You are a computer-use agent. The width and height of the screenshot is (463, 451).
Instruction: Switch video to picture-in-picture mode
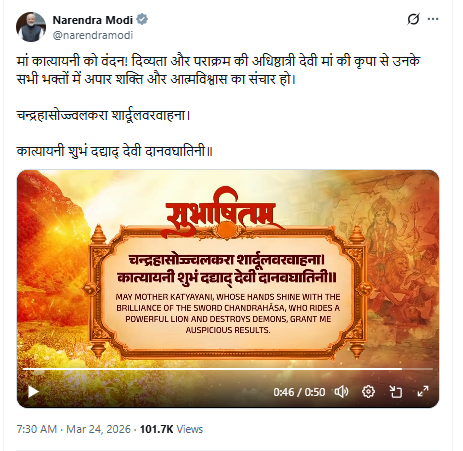coord(396,392)
